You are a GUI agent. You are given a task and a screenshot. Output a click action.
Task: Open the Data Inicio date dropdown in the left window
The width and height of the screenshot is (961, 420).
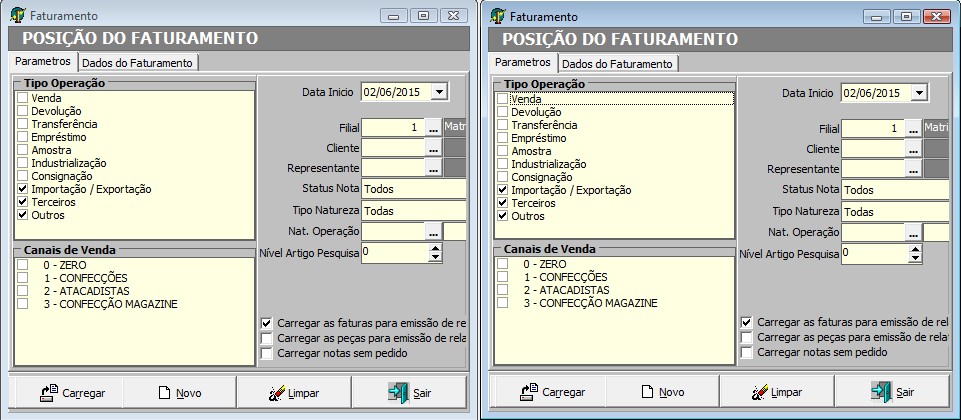pyautogui.click(x=439, y=92)
